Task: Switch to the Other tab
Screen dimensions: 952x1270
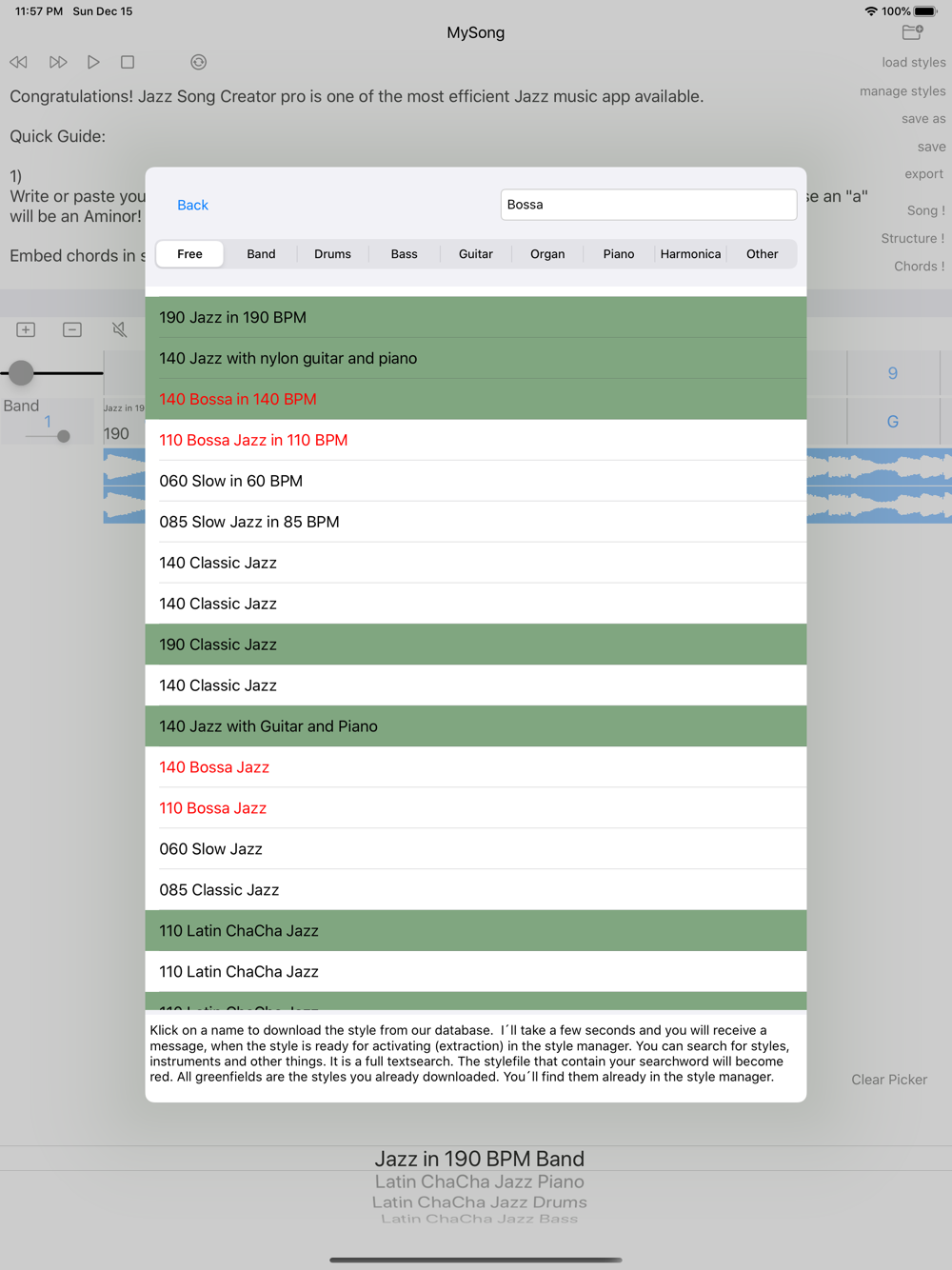Action: [762, 254]
